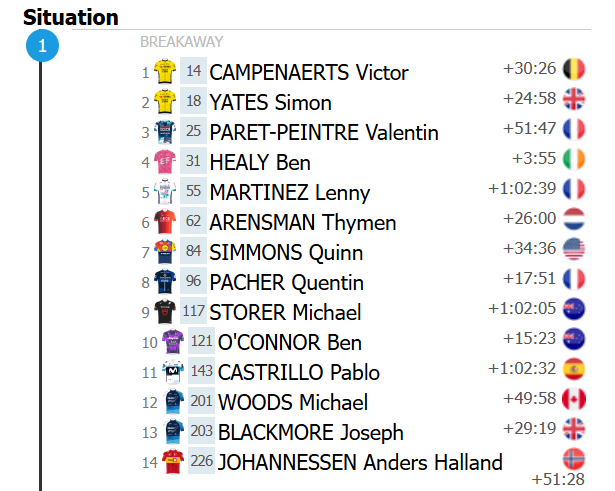The width and height of the screenshot is (615, 491).
Task: Click the blue group 1 circle marker
Action: pyautogui.click(x=40, y=46)
